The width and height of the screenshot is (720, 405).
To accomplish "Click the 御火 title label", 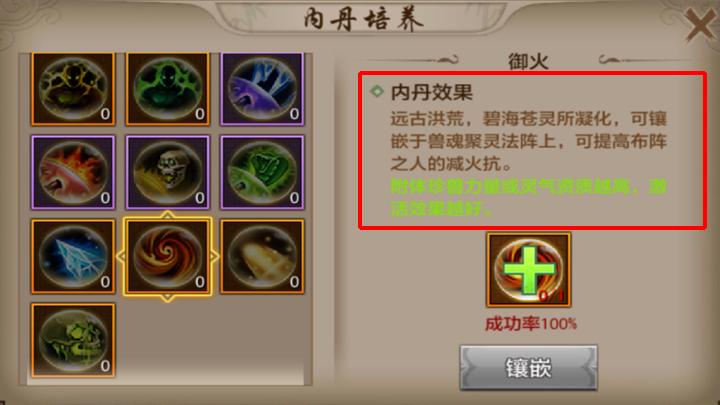I will (528, 62).
